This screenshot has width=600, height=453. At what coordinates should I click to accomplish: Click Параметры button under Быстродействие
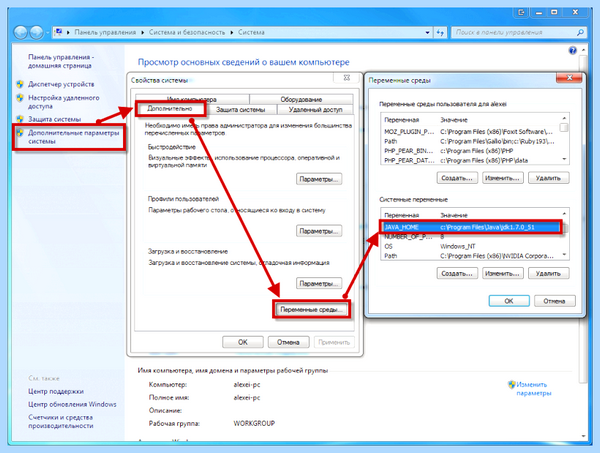click(x=319, y=179)
